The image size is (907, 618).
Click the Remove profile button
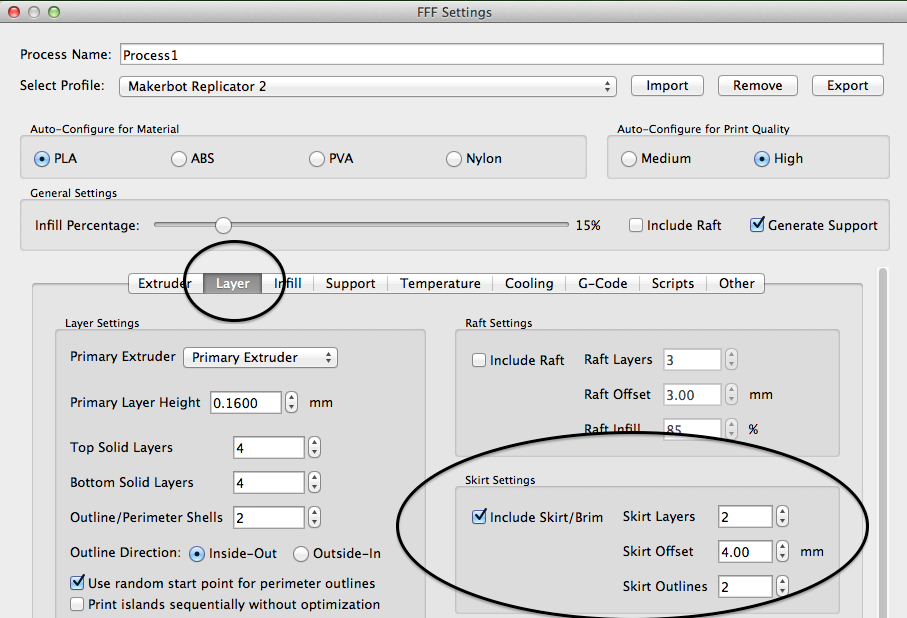758,86
